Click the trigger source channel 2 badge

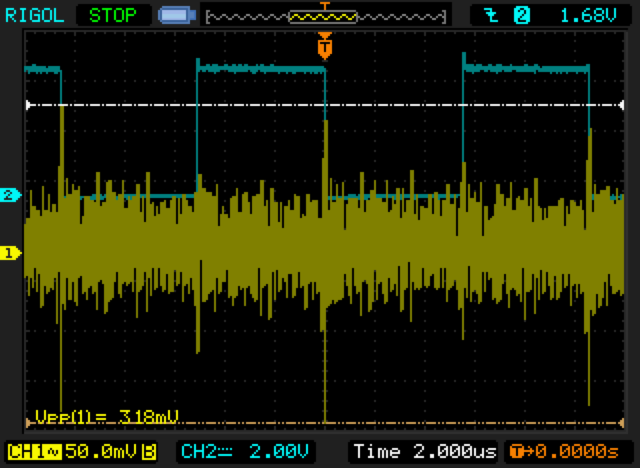tap(522, 16)
